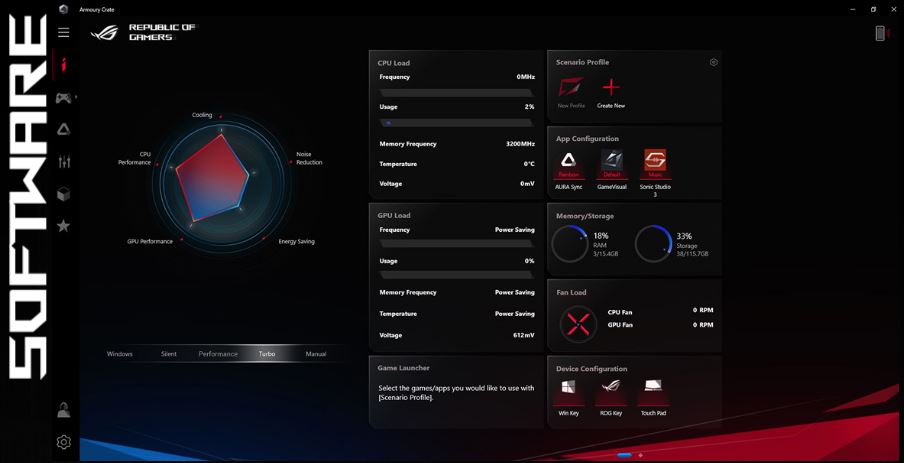
Task: Open the Featured star icon in the sidebar
Action: coord(63,225)
